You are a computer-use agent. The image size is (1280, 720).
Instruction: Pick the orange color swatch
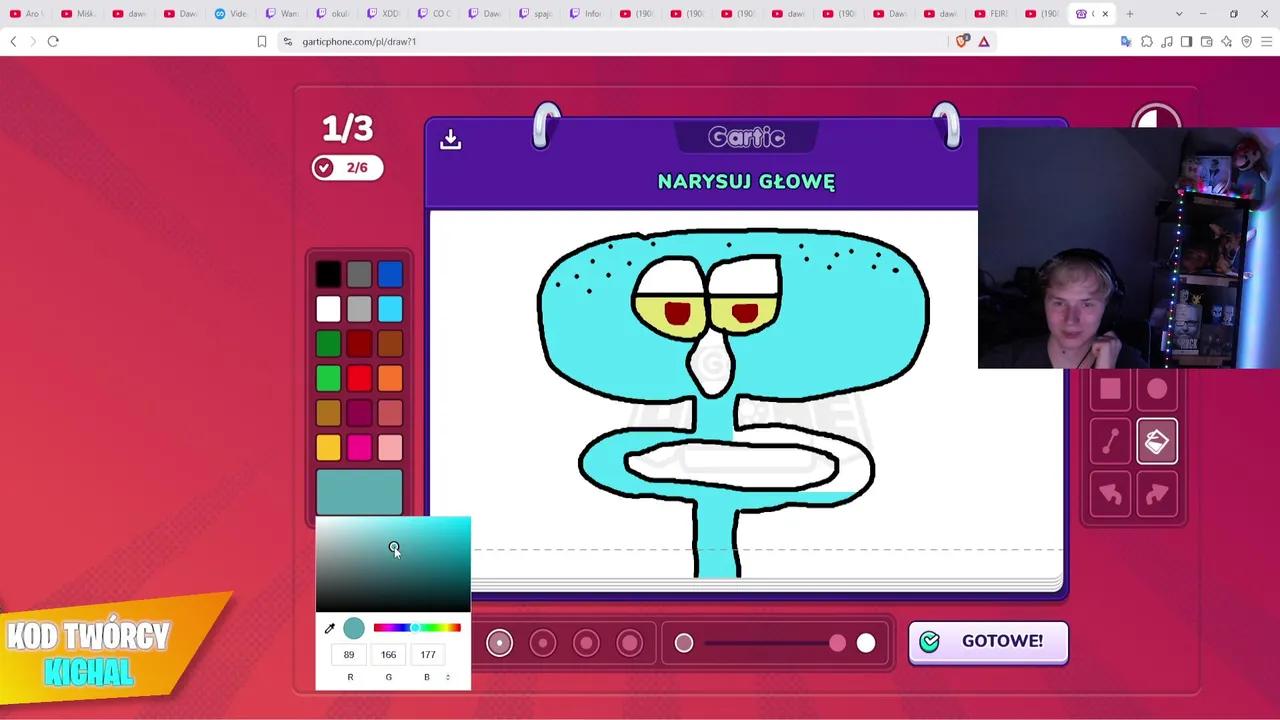pyautogui.click(x=390, y=378)
